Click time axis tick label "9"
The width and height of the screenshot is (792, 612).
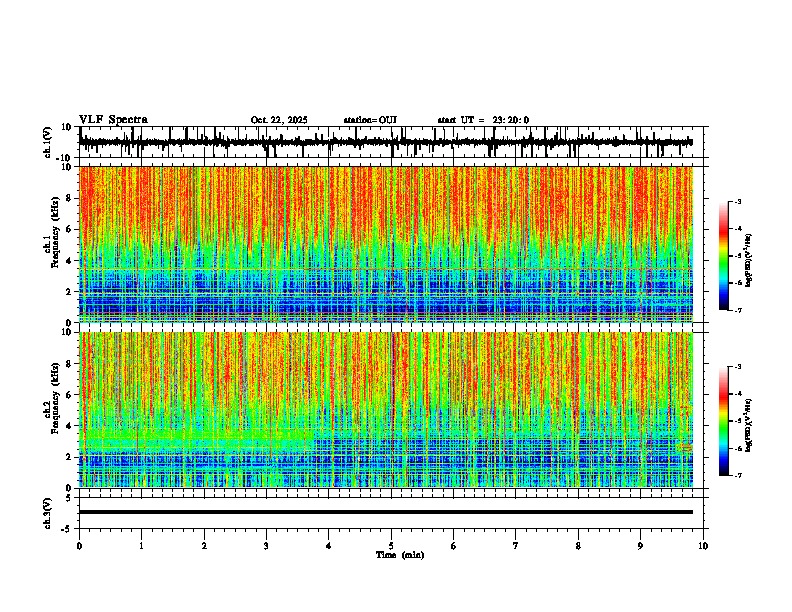(640, 546)
